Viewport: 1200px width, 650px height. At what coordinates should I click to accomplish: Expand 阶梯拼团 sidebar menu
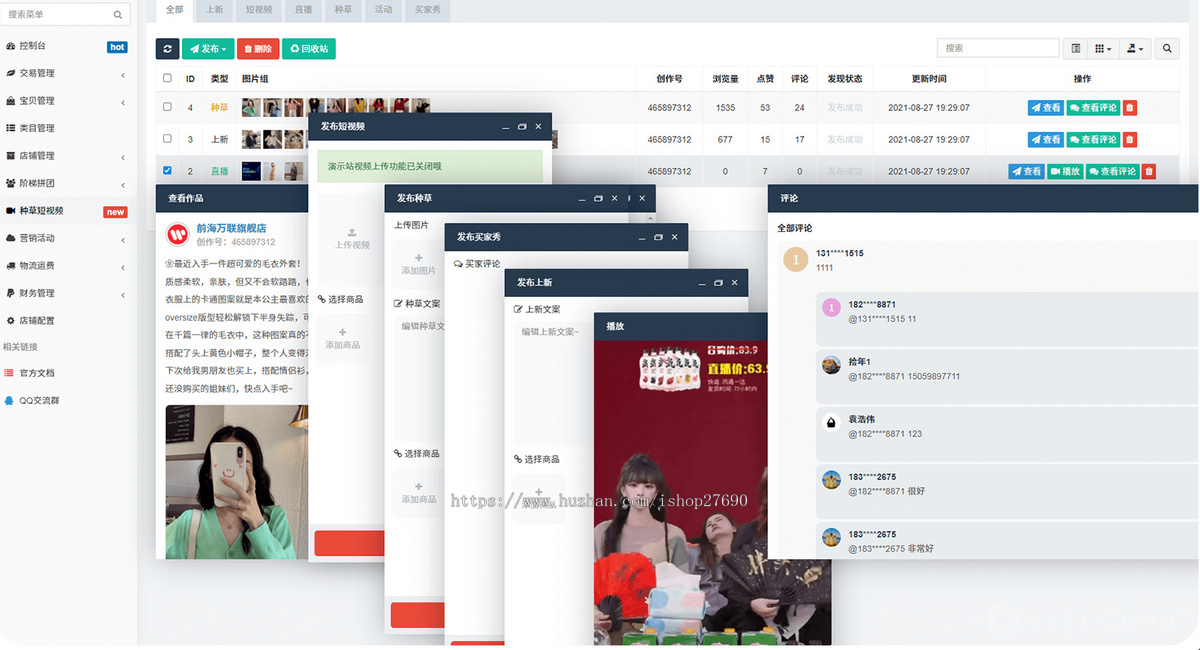[x=68, y=183]
